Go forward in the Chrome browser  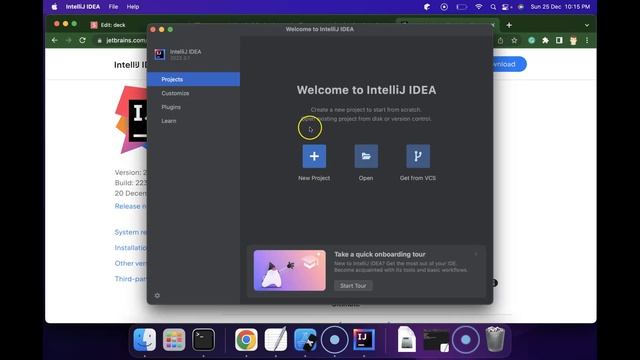click(x=69, y=40)
